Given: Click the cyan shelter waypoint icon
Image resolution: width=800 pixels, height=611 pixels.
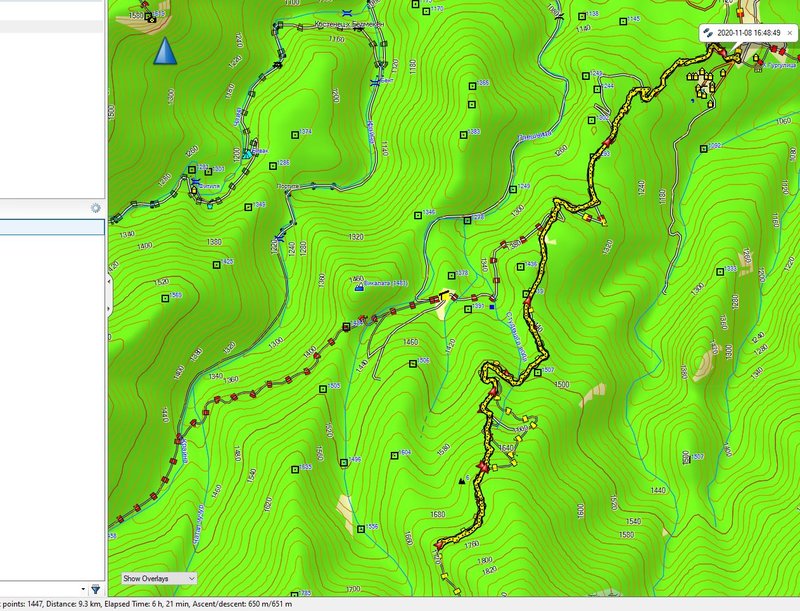Looking at the screenshot, I should [x=248, y=154].
